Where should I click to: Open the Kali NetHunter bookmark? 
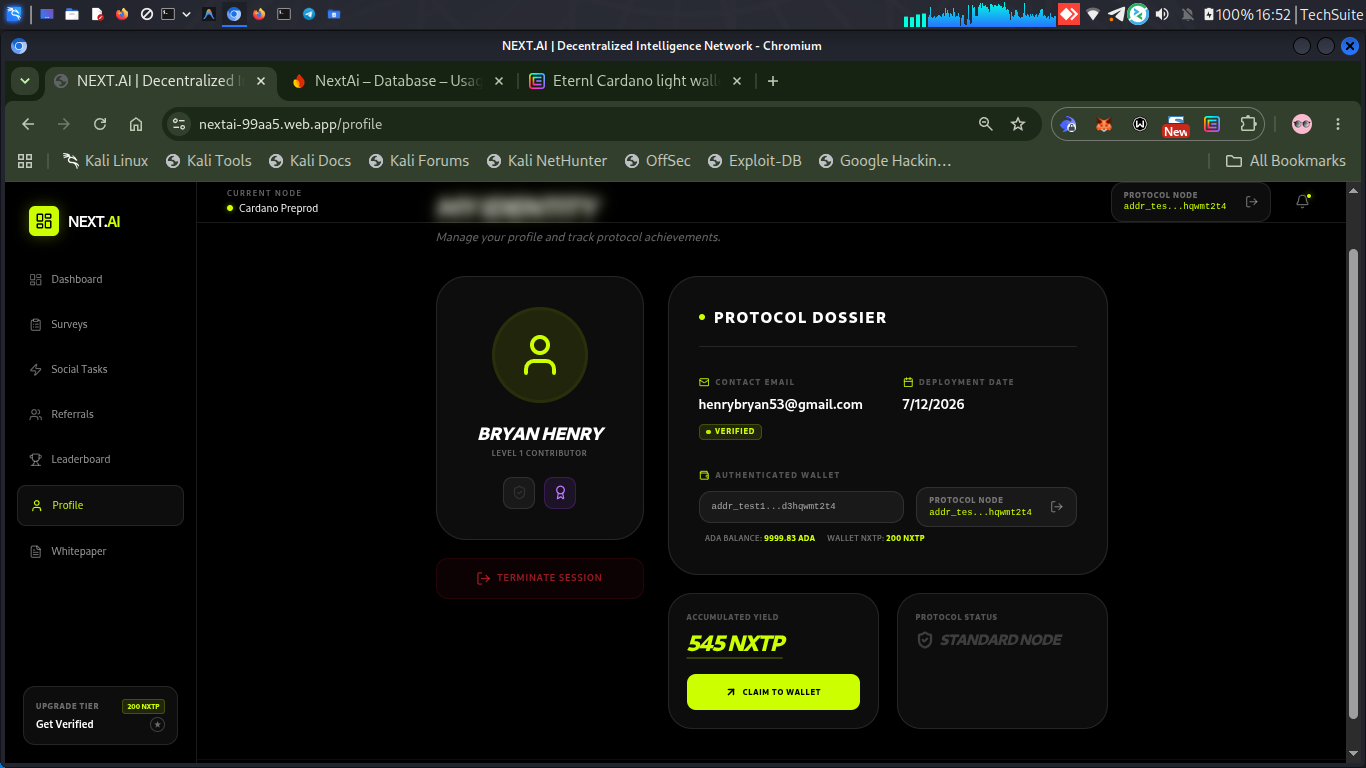(546, 161)
